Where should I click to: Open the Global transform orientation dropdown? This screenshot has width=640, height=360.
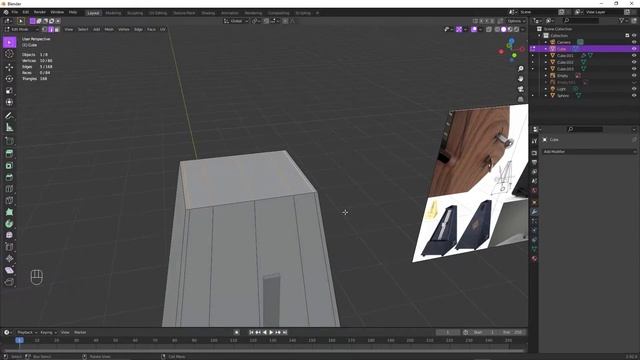coord(236,21)
